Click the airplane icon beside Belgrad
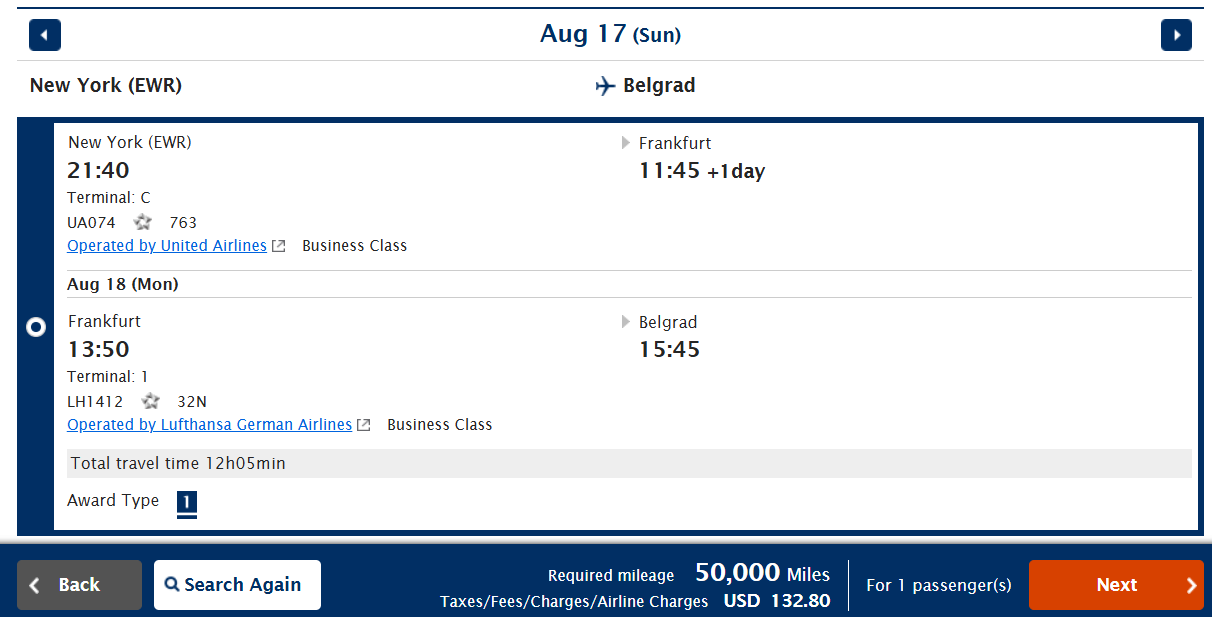 coord(605,86)
